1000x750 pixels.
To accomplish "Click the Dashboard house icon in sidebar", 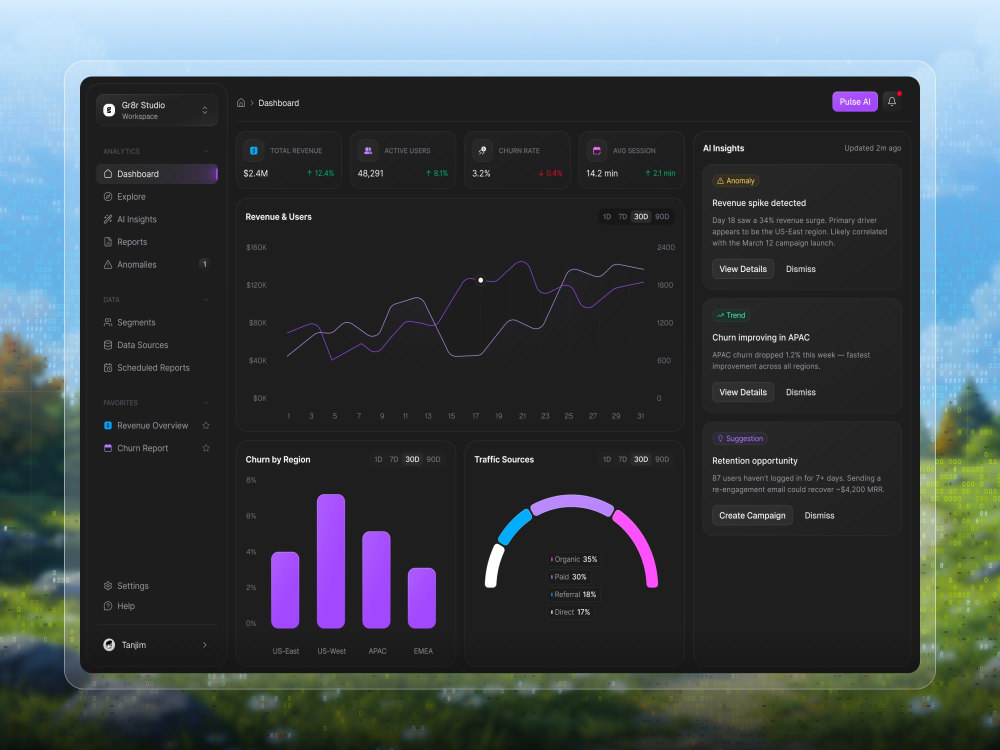I will (108, 173).
